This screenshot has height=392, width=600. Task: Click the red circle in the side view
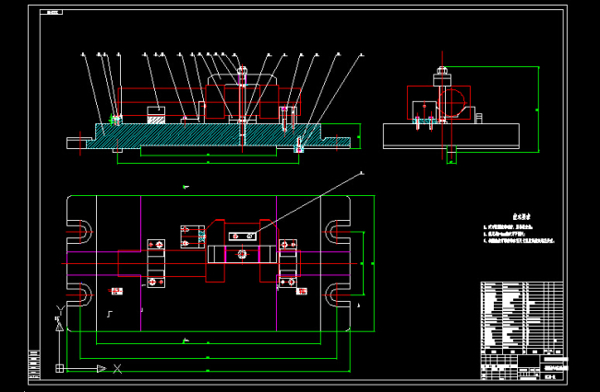452,102
